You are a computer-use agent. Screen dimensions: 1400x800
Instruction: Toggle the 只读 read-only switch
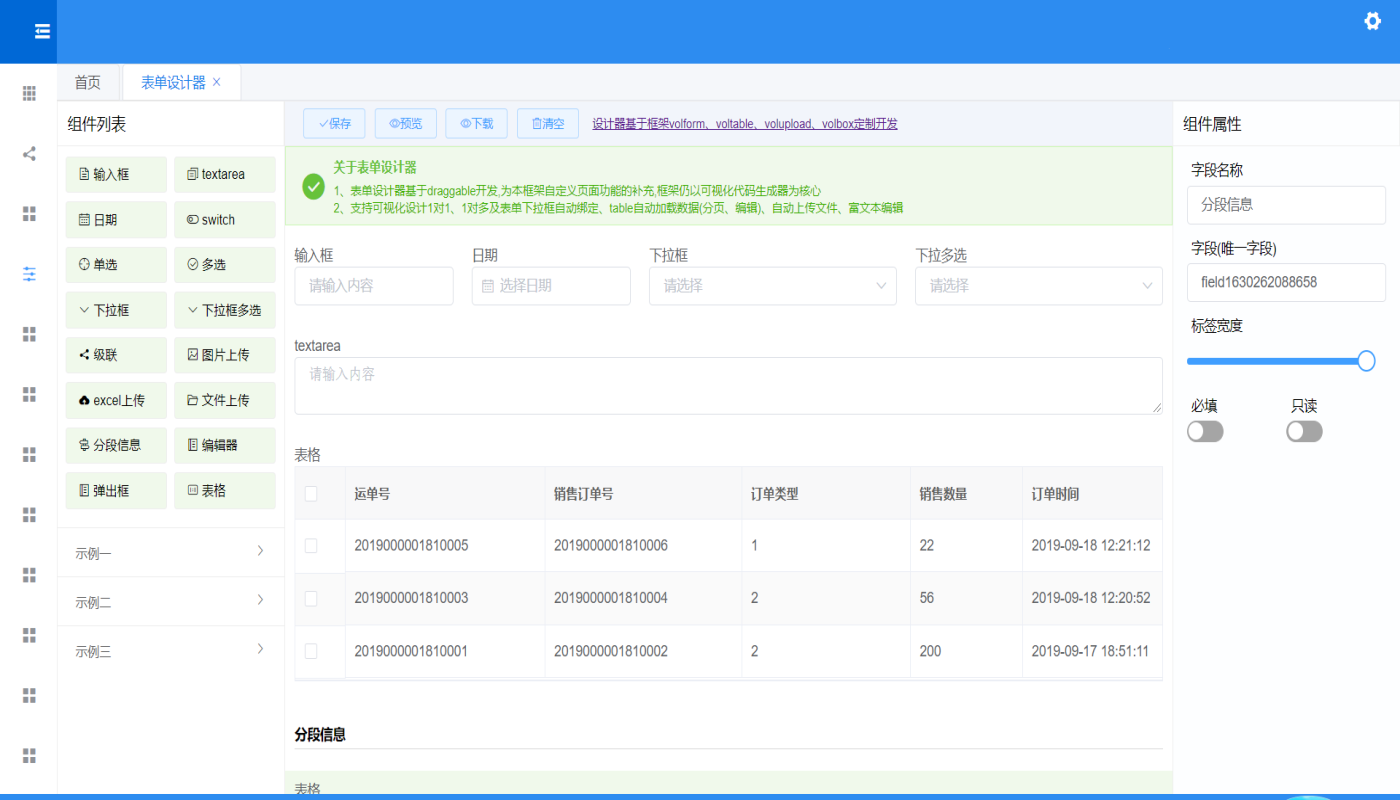(x=1304, y=431)
